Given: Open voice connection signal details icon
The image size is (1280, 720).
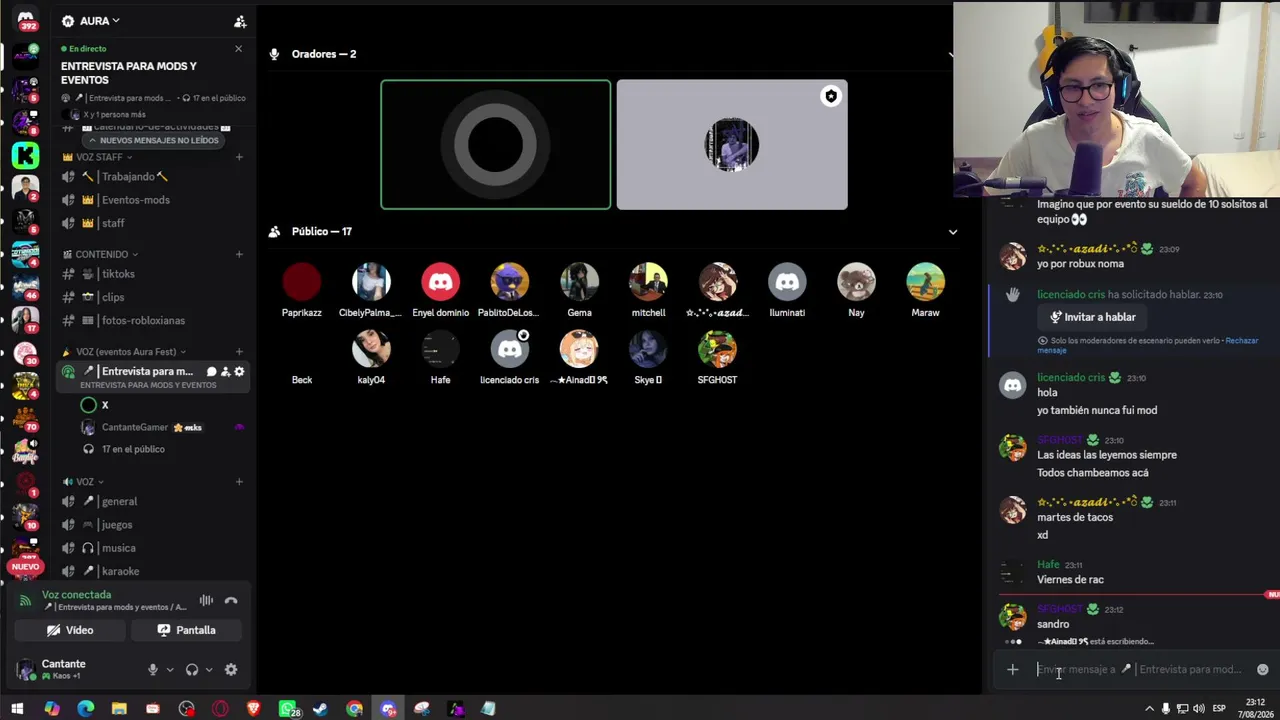Looking at the screenshot, I should [25, 600].
